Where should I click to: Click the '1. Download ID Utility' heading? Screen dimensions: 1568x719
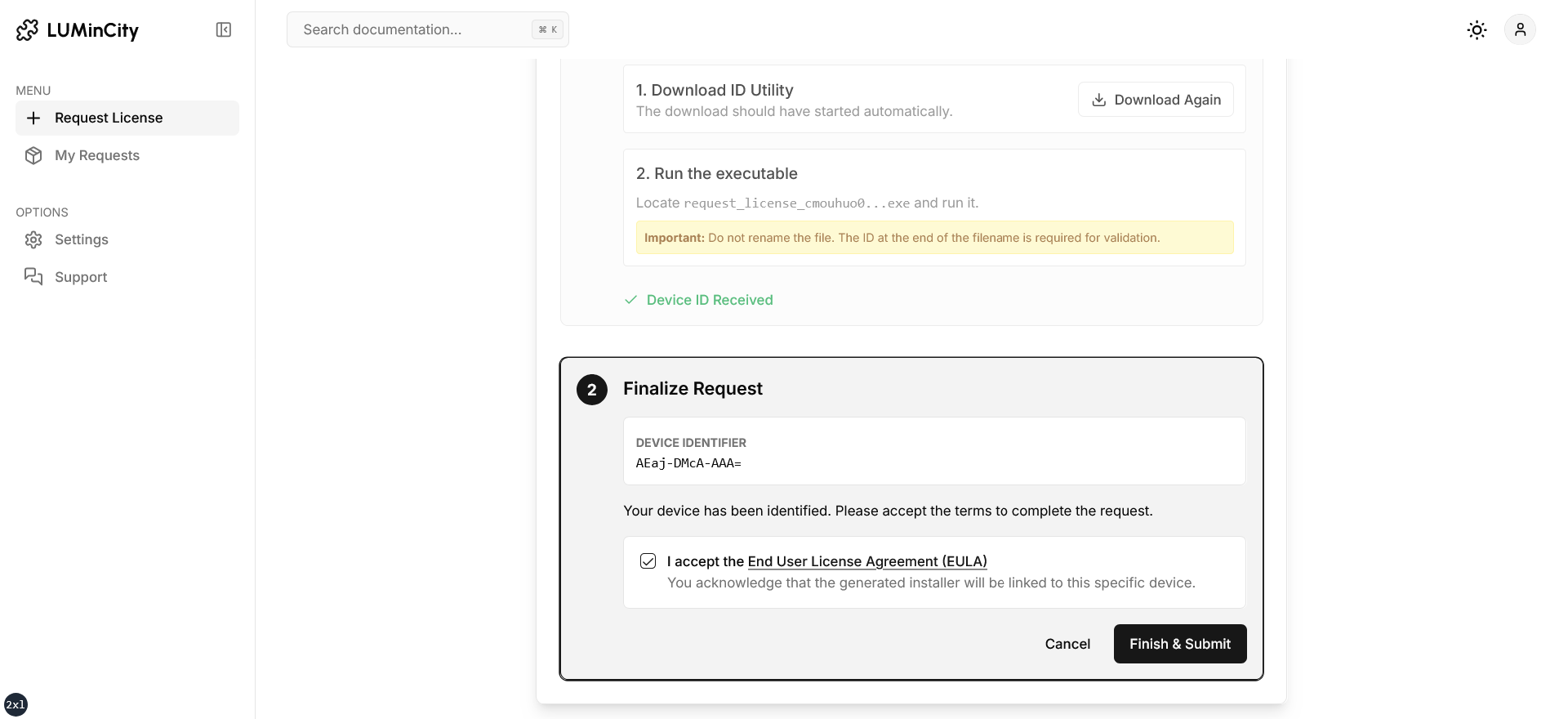click(715, 90)
